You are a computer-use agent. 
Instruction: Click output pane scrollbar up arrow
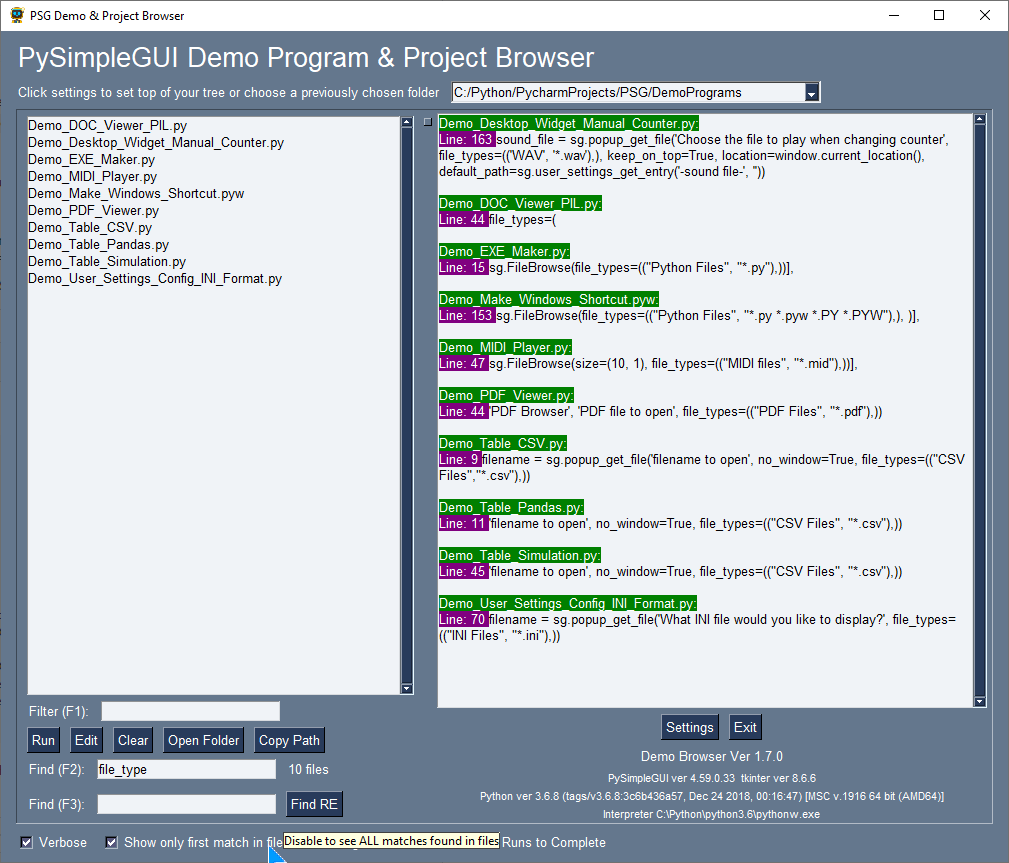(979, 119)
